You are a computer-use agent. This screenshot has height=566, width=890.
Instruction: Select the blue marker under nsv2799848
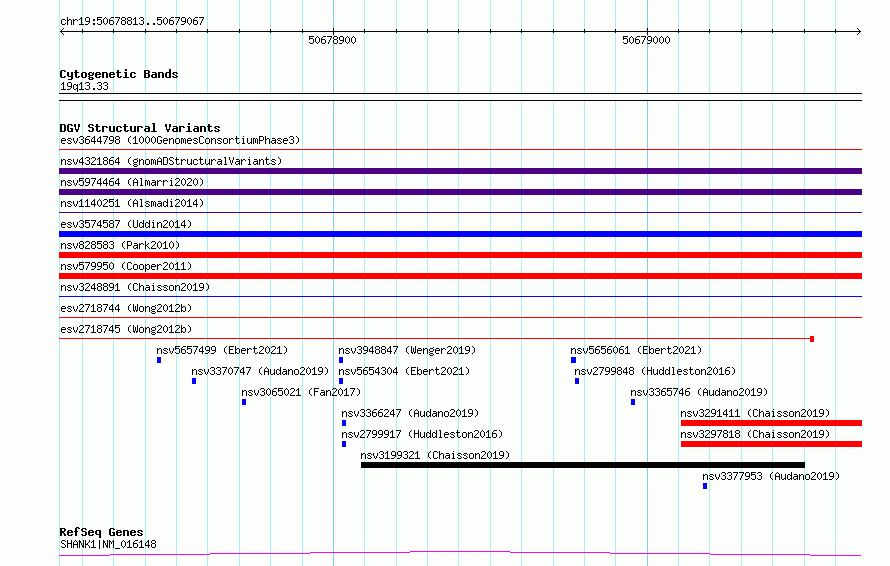[x=577, y=381]
